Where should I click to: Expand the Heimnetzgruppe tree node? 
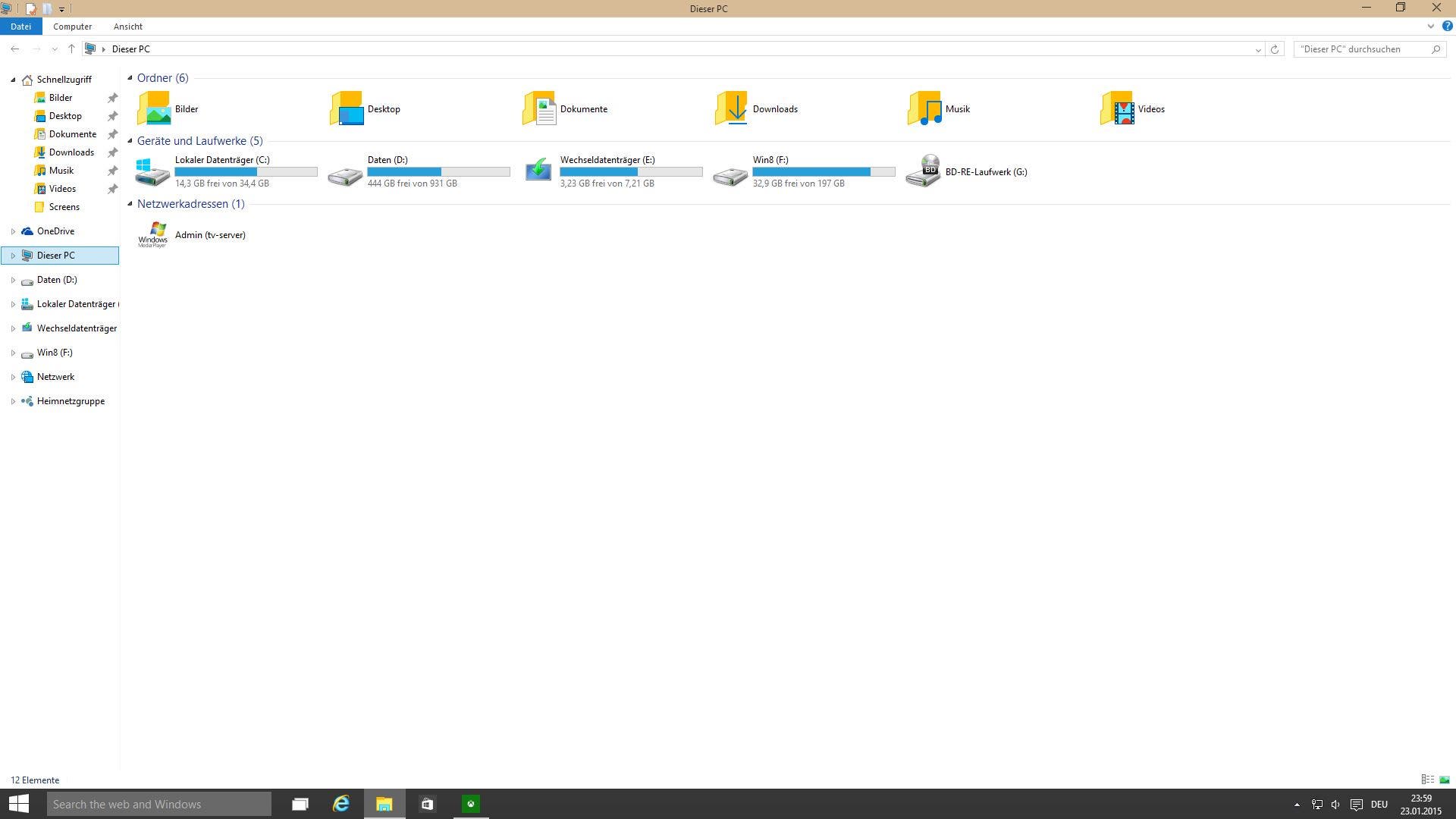[13, 401]
